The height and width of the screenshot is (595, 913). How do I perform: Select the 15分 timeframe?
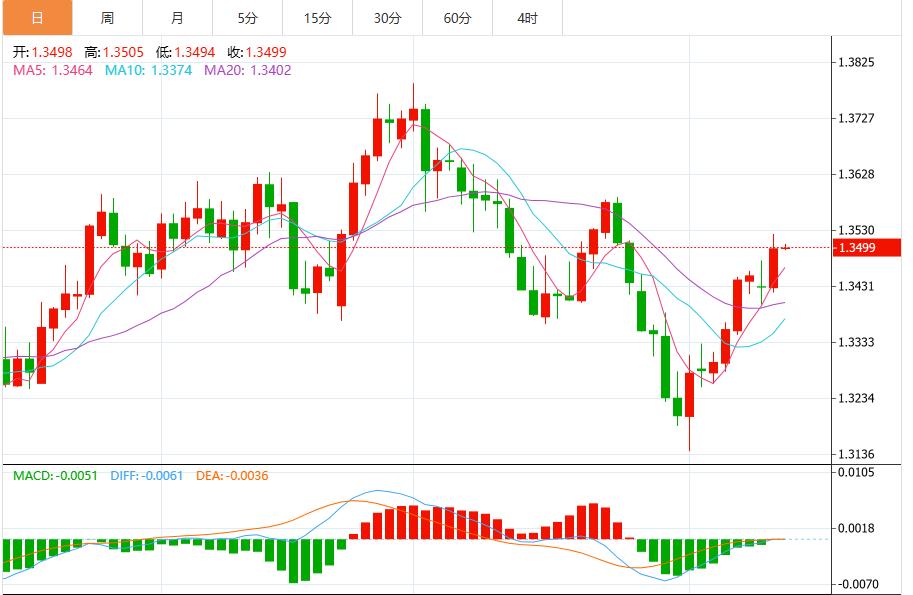coord(316,17)
